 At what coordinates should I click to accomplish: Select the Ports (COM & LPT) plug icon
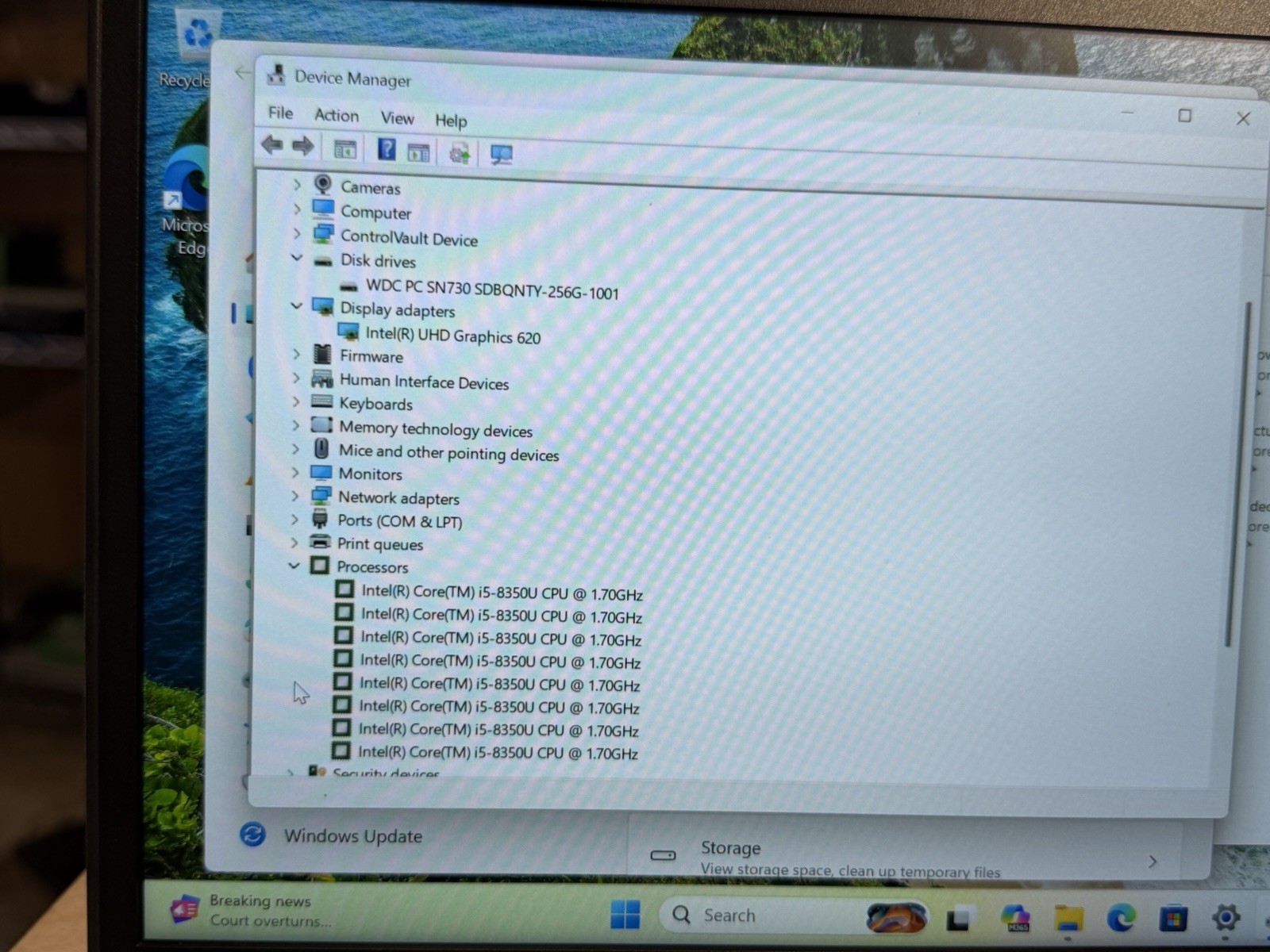point(320,519)
